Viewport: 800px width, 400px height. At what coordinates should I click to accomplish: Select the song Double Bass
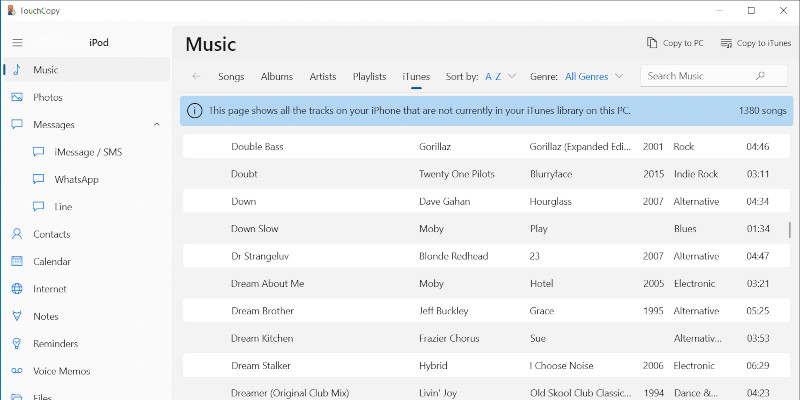click(x=257, y=146)
